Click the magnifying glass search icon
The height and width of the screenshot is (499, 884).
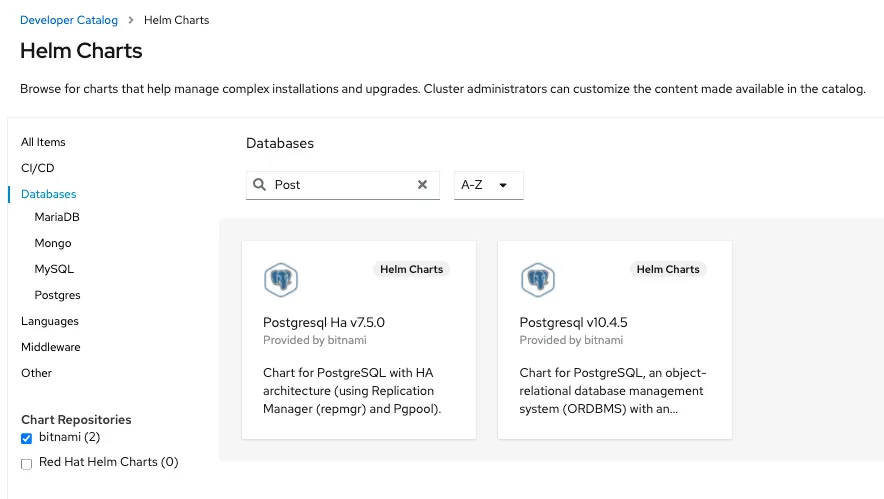(x=260, y=185)
